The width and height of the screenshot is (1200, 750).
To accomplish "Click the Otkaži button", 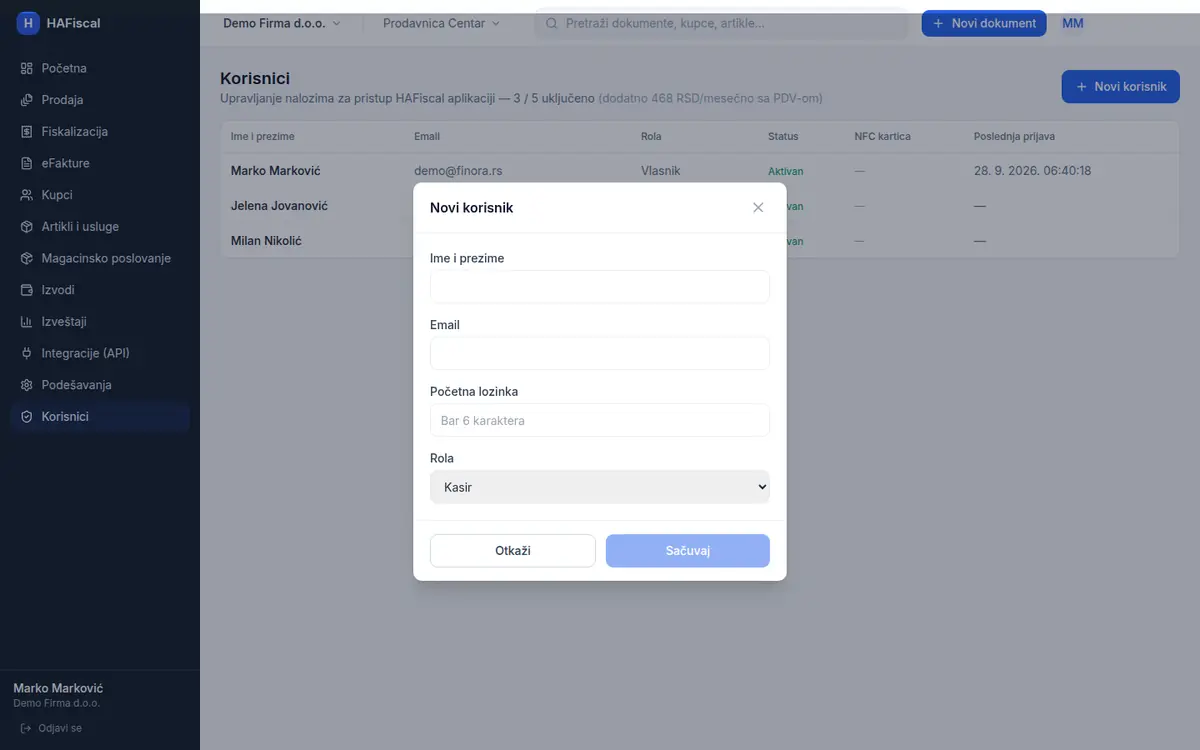I will (513, 551).
